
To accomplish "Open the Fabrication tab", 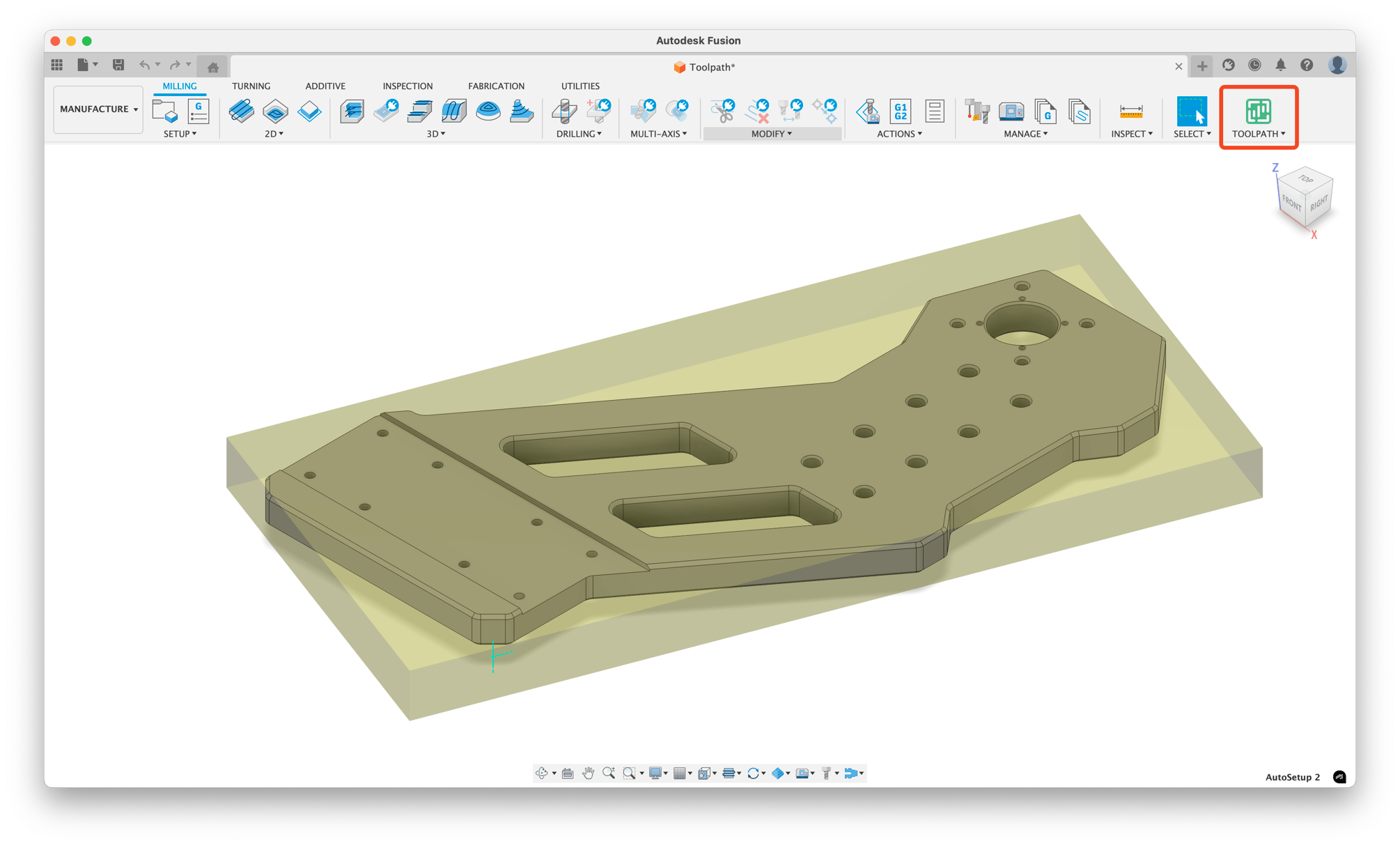I will tap(496, 86).
